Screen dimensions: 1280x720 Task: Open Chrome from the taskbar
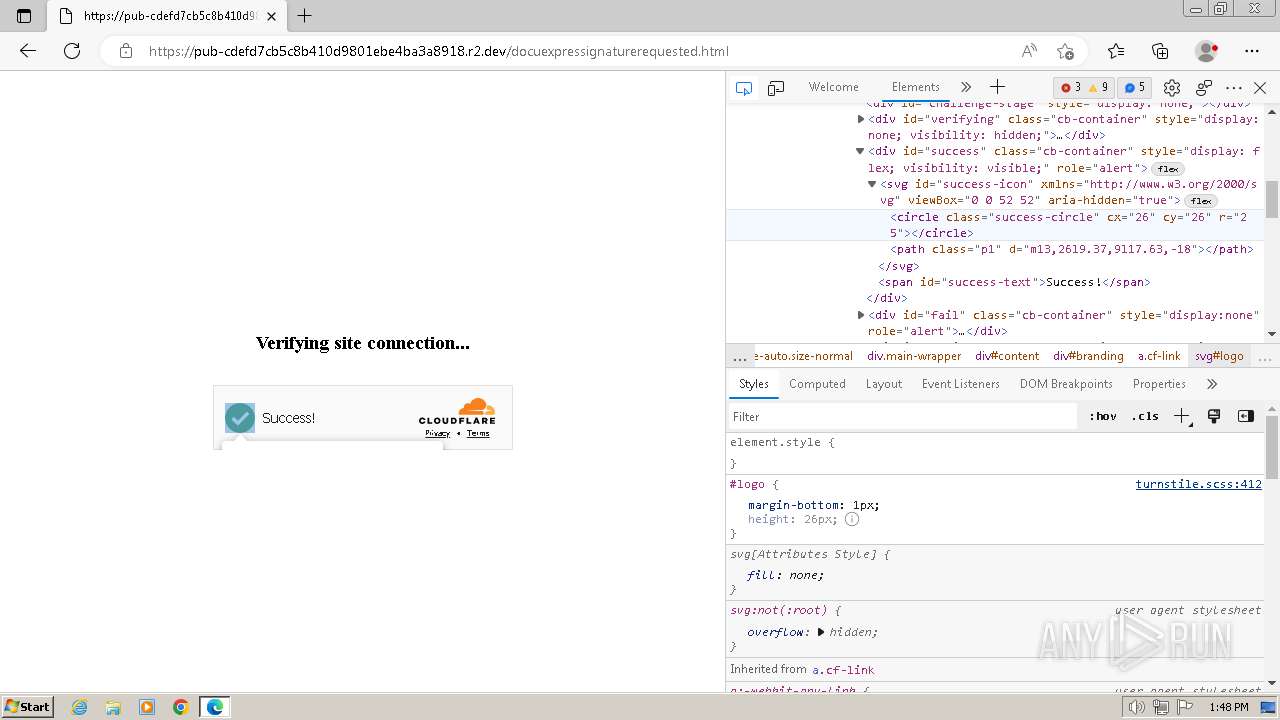pyautogui.click(x=181, y=707)
